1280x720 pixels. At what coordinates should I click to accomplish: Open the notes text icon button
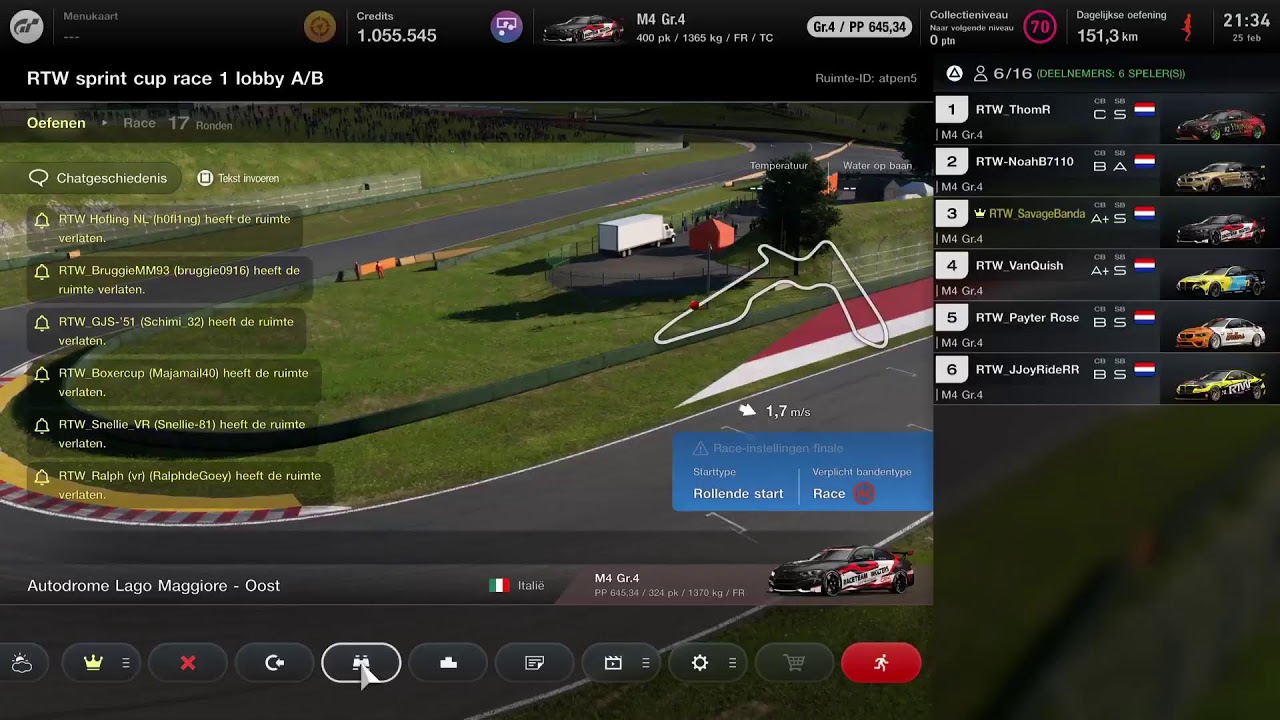pos(535,663)
